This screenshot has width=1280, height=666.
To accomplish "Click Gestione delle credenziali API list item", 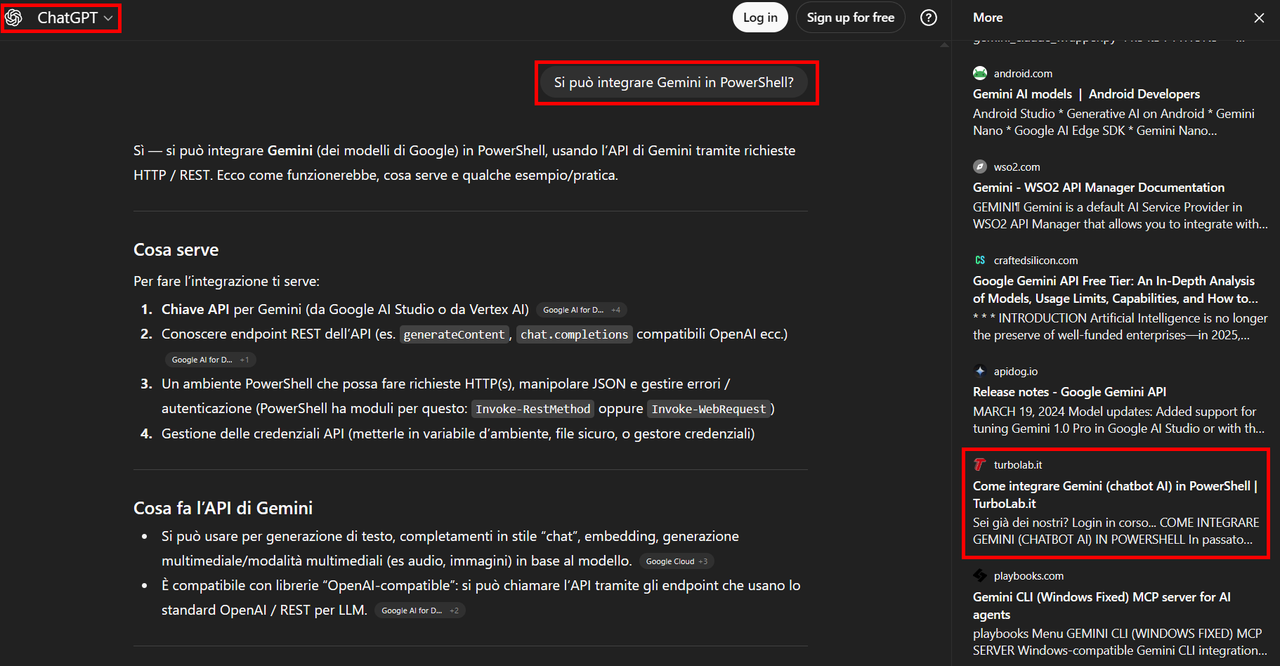I will pyautogui.click(x=458, y=434).
